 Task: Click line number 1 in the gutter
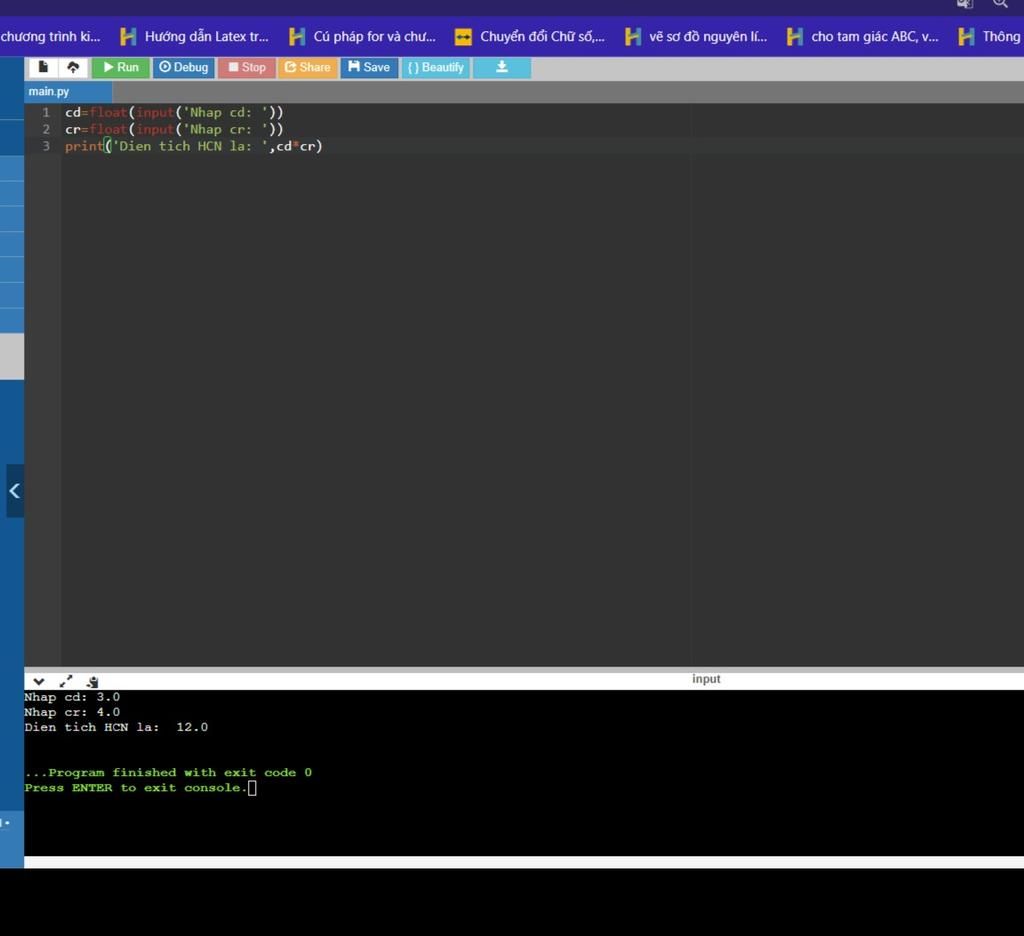46,112
